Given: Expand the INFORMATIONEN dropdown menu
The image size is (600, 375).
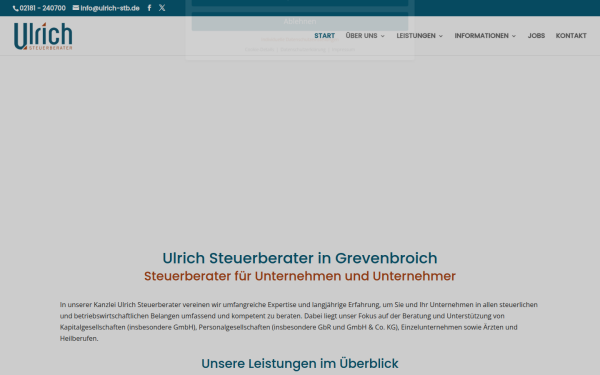Looking at the screenshot, I should 485,36.
